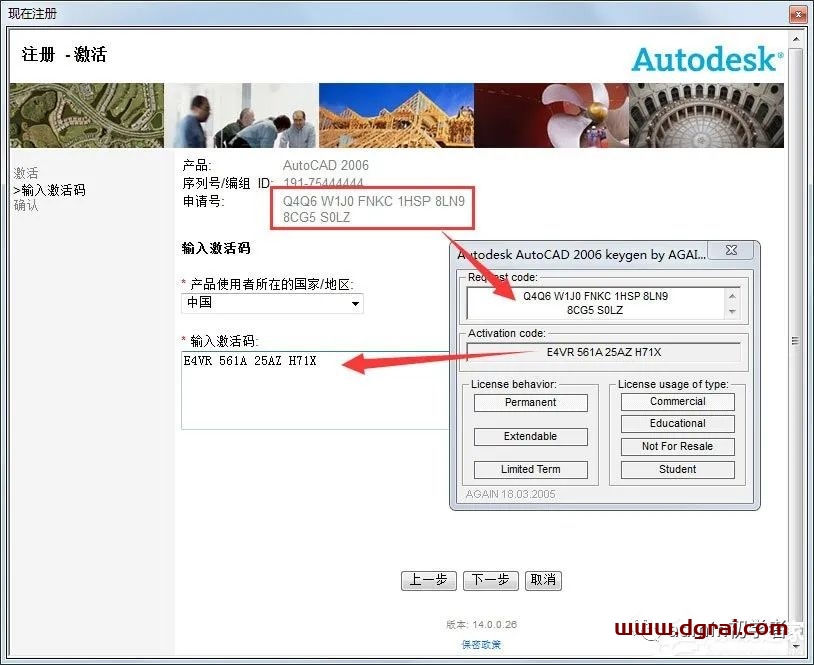Click Request code field's up arrow

[732, 296]
